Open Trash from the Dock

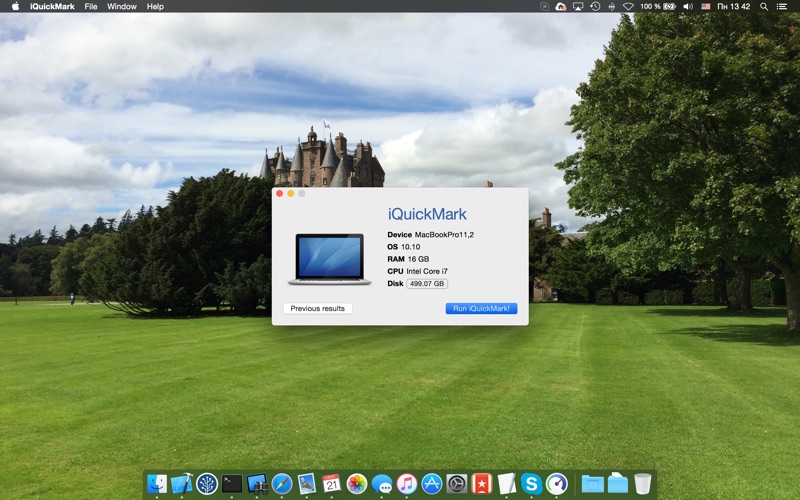[642, 483]
